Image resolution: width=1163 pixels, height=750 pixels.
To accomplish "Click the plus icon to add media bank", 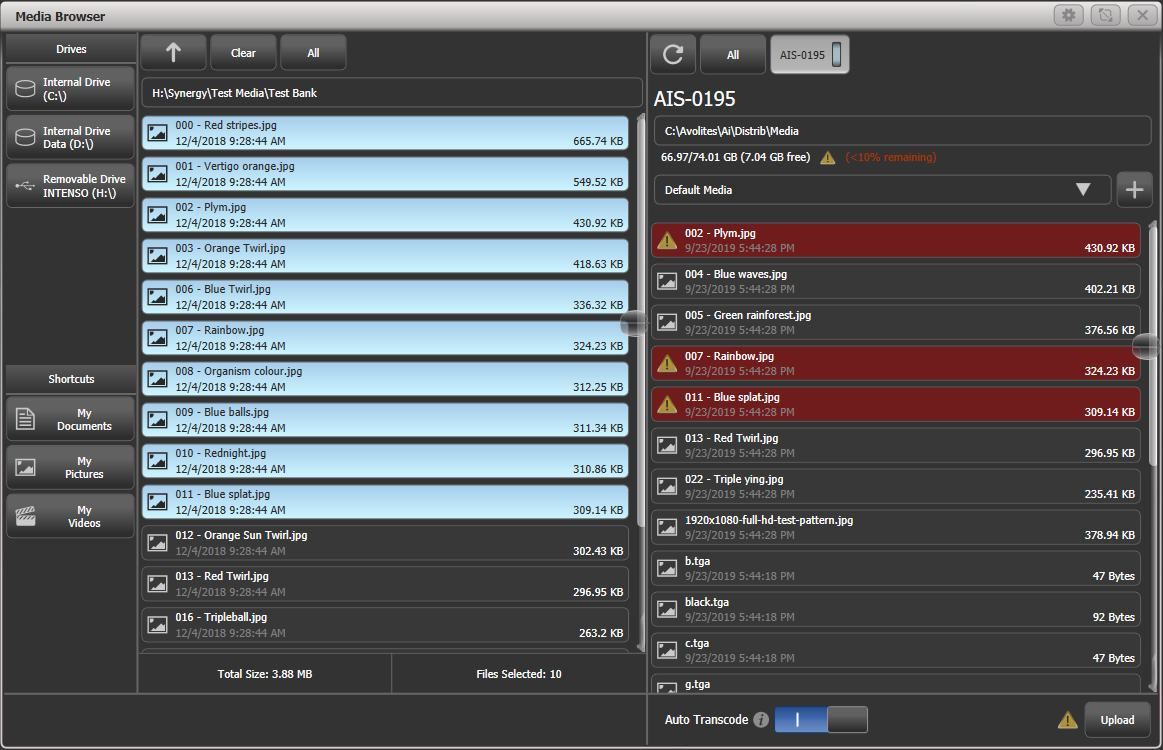I will point(1134,190).
